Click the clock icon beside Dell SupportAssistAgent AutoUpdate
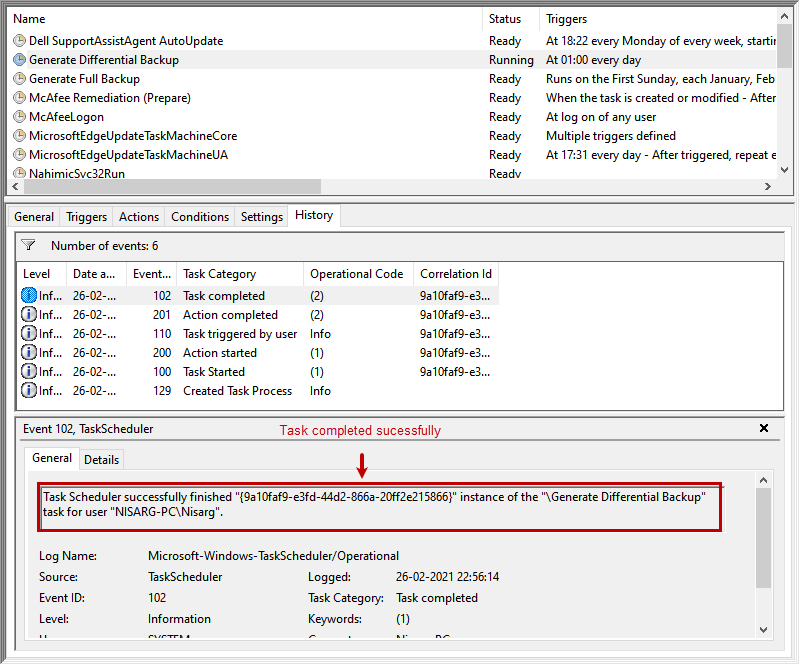 (x=19, y=40)
